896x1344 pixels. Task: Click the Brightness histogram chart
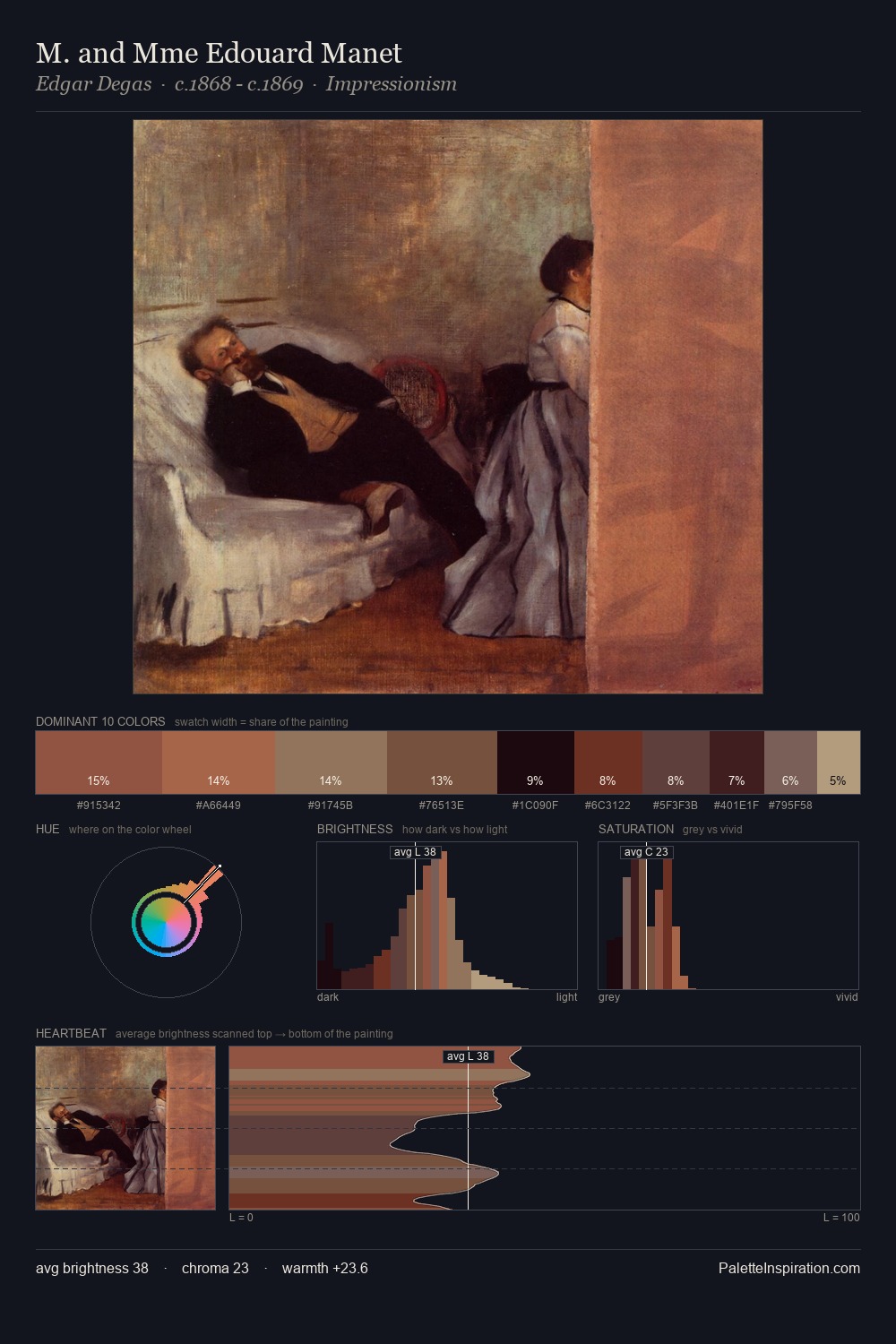click(447, 916)
